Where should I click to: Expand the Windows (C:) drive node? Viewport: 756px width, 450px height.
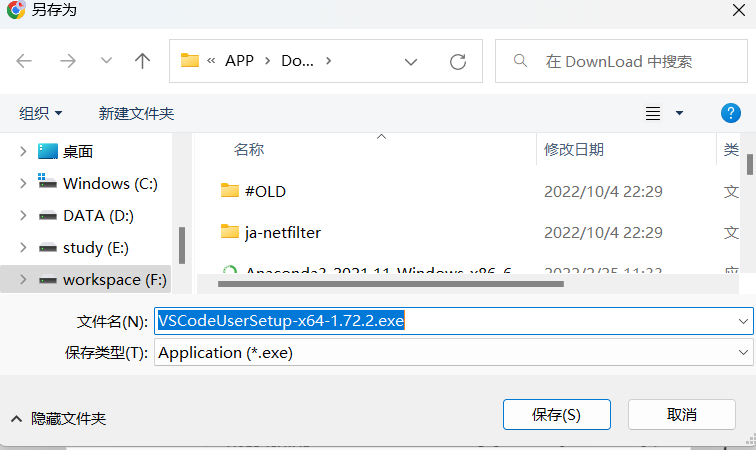coord(23,183)
